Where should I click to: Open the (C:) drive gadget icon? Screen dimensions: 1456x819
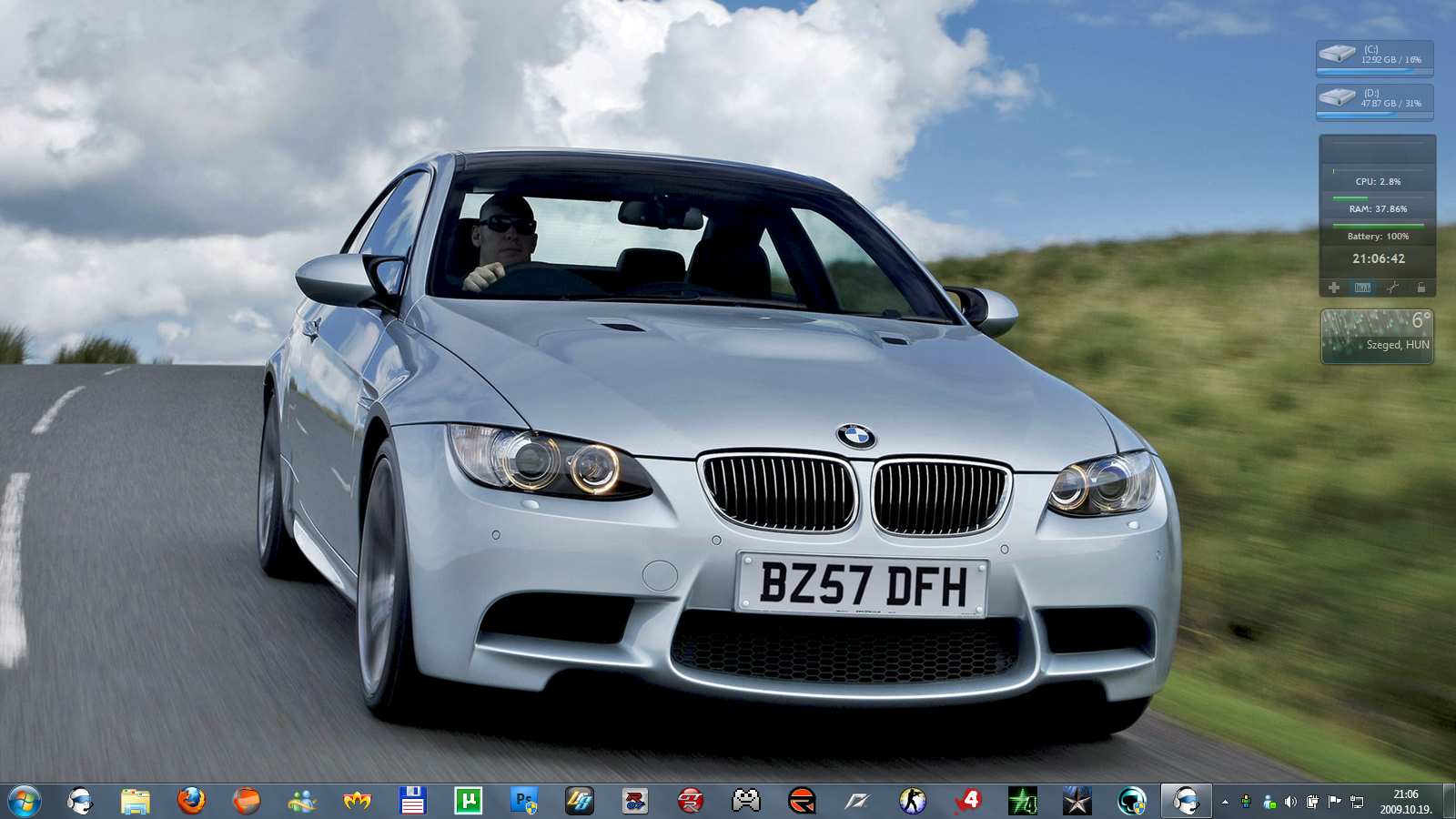[1338, 54]
